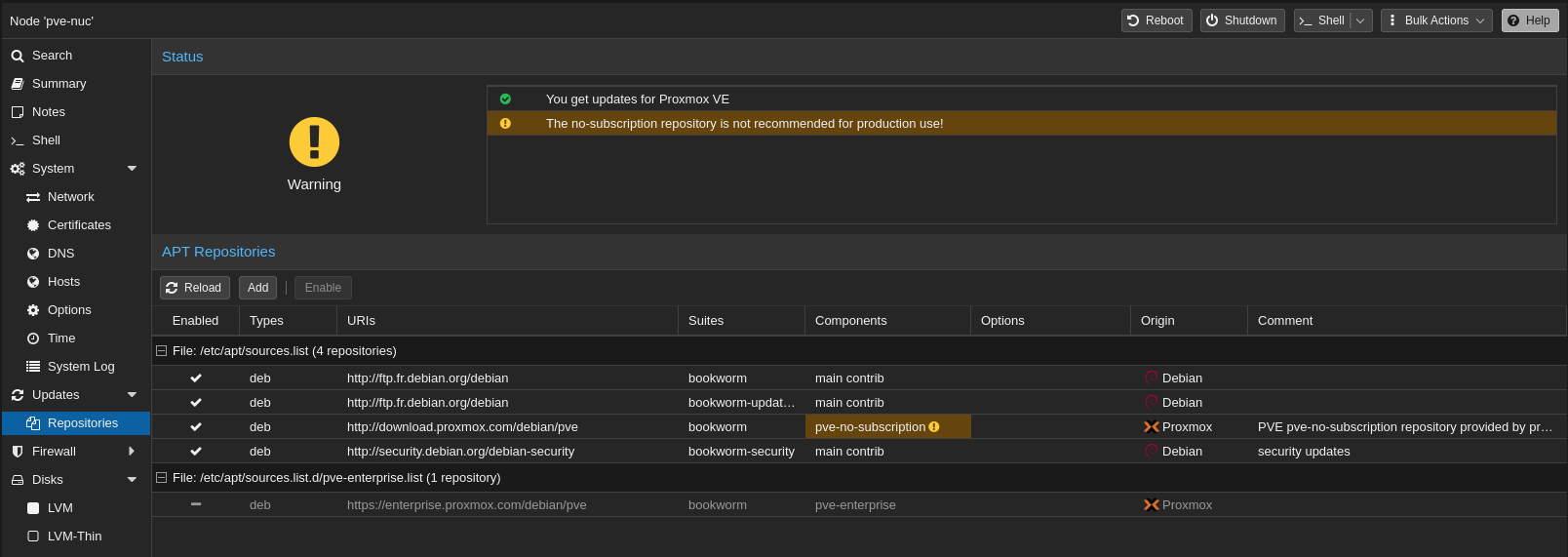Collapse the /etc/apt/sources.list group

(162, 350)
